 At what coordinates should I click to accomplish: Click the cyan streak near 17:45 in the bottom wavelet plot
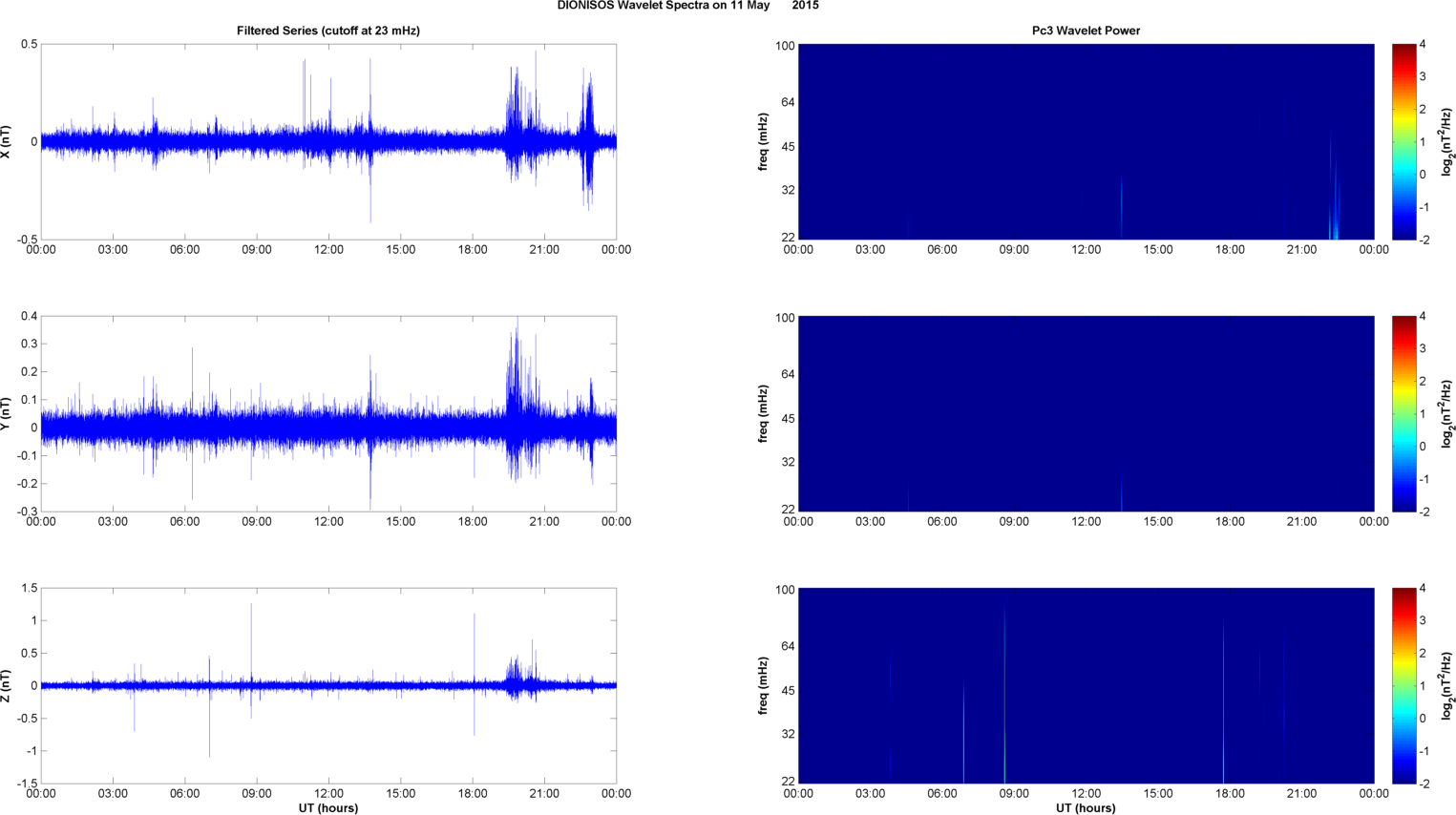[x=1223, y=701]
